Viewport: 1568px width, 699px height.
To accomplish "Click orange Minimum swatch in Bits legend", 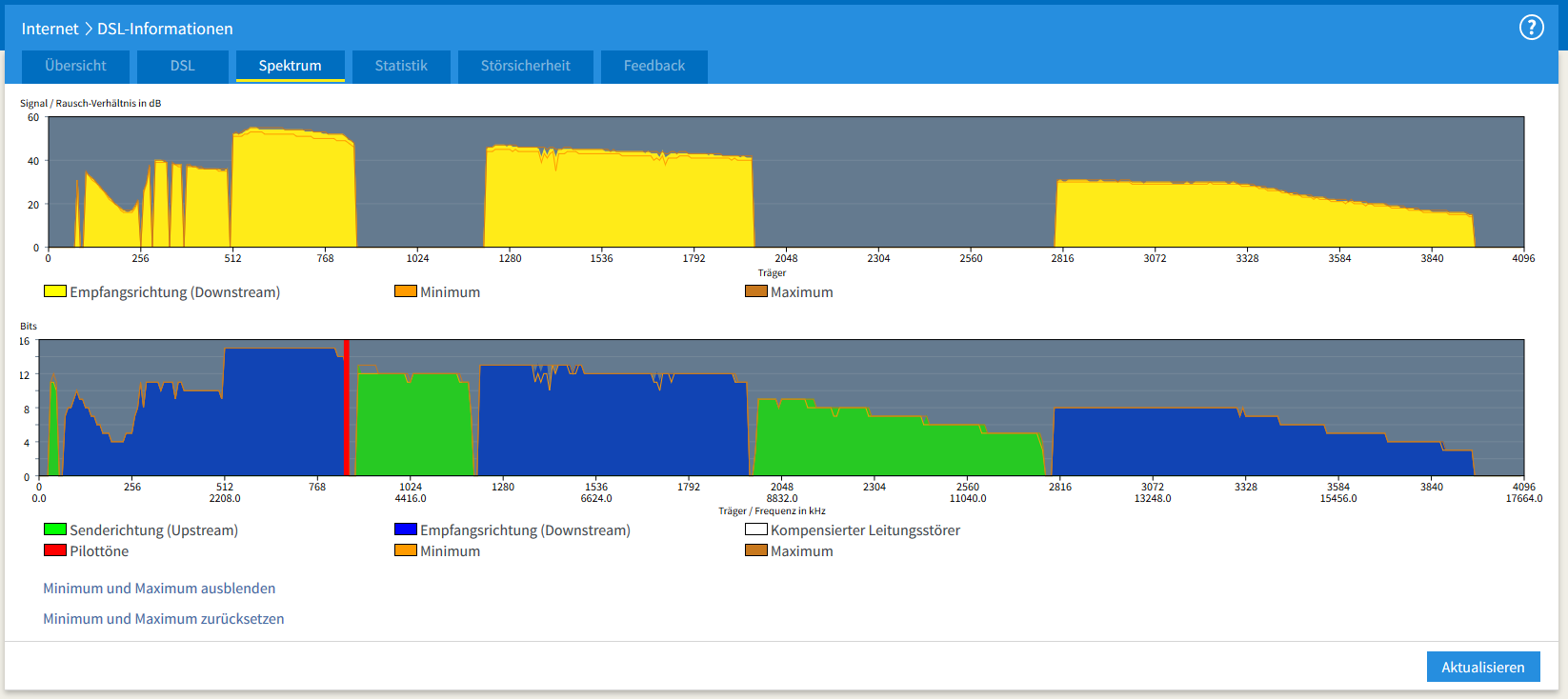I will 406,550.
